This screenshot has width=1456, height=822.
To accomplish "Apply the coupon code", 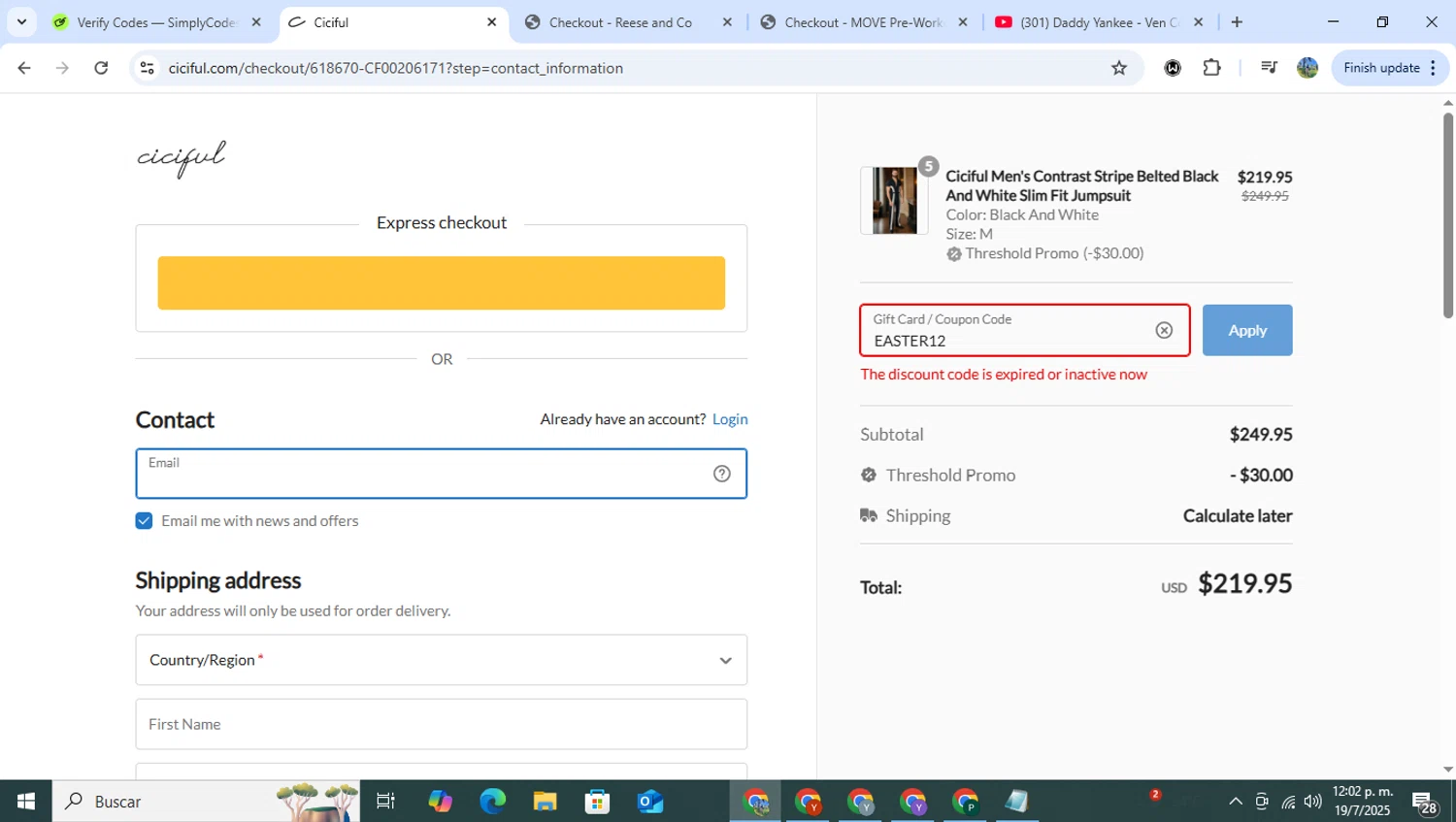I will tap(1247, 330).
